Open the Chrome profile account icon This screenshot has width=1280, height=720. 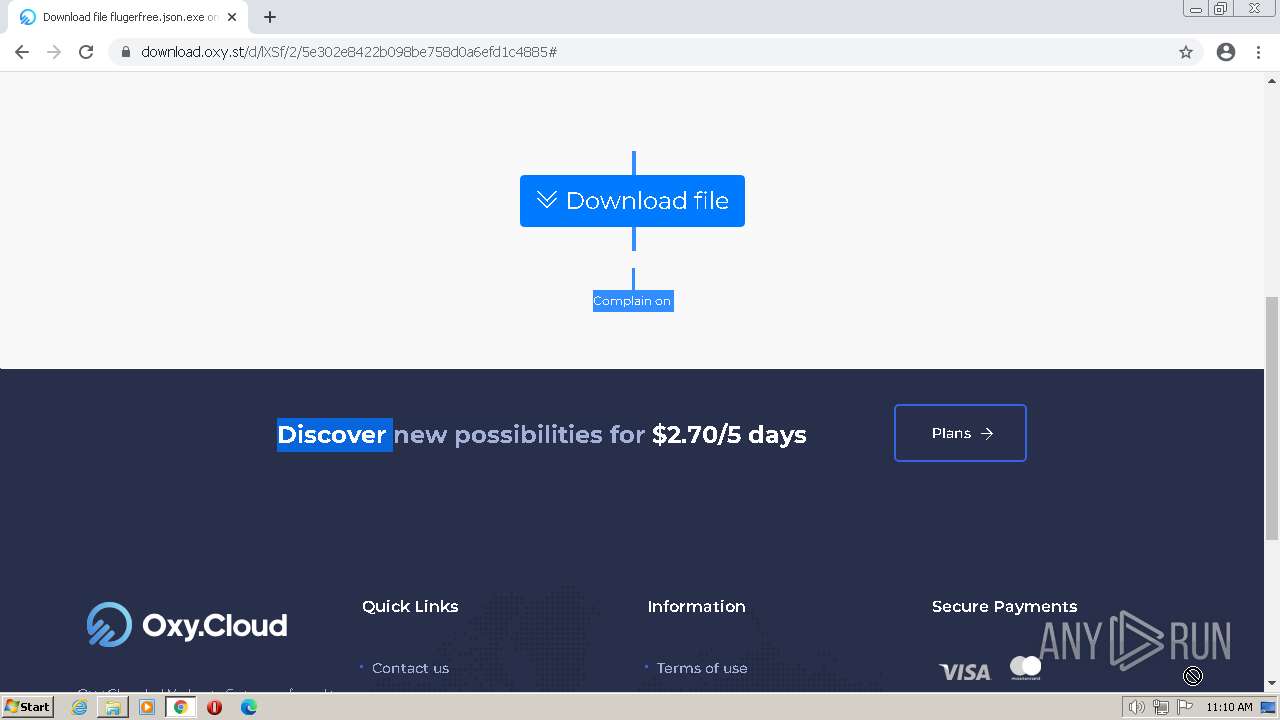pos(1226,52)
